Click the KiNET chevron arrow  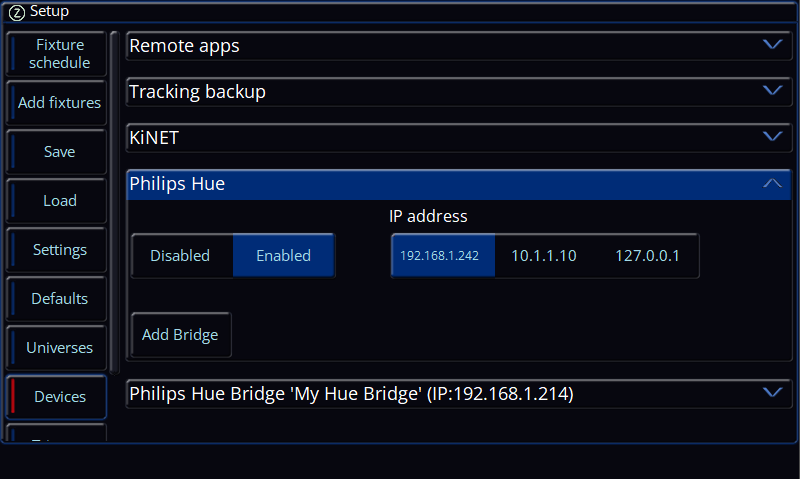click(x=772, y=137)
